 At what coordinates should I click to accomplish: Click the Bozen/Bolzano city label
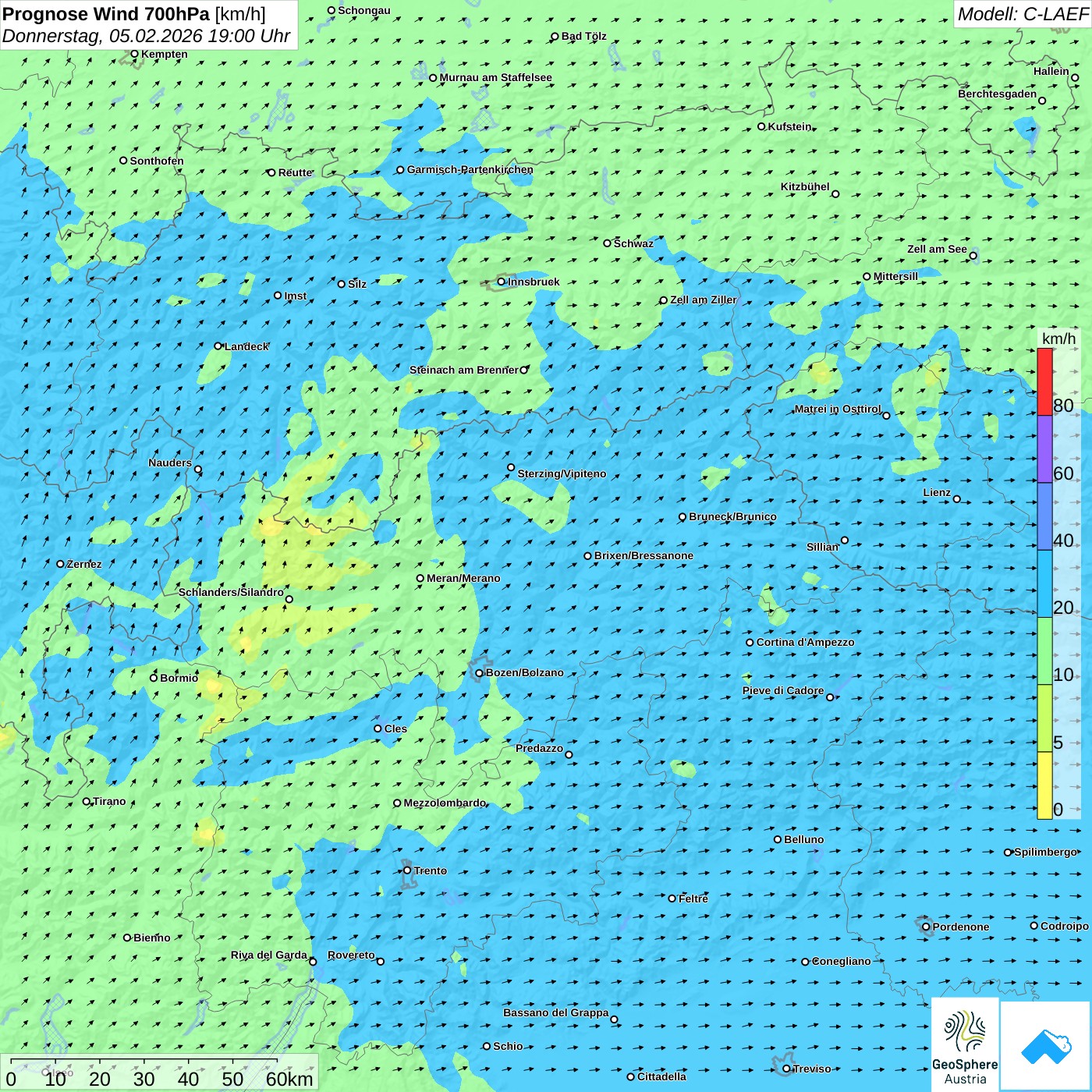pos(524,672)
